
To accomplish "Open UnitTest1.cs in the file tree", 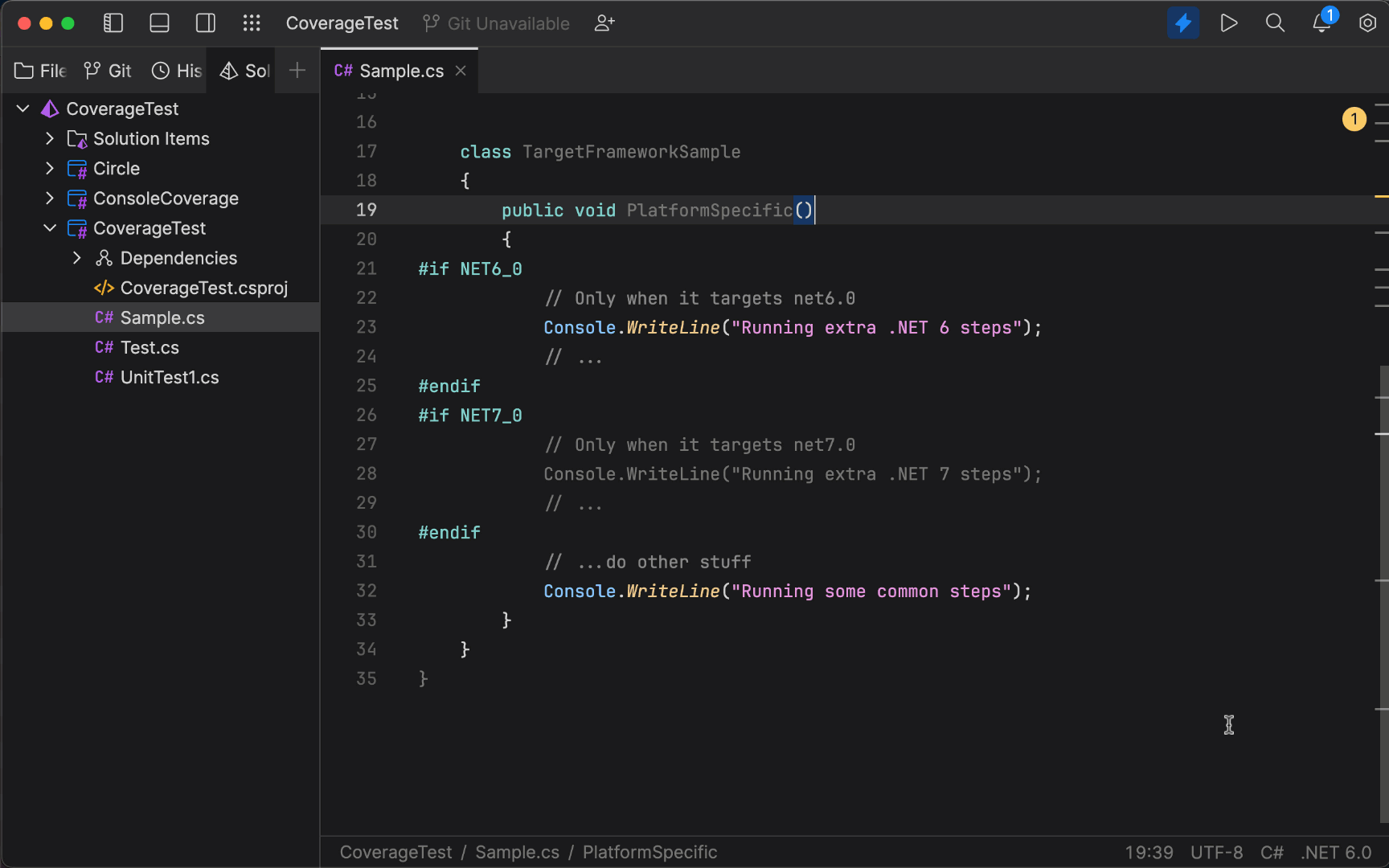I will tap(169, 377).
